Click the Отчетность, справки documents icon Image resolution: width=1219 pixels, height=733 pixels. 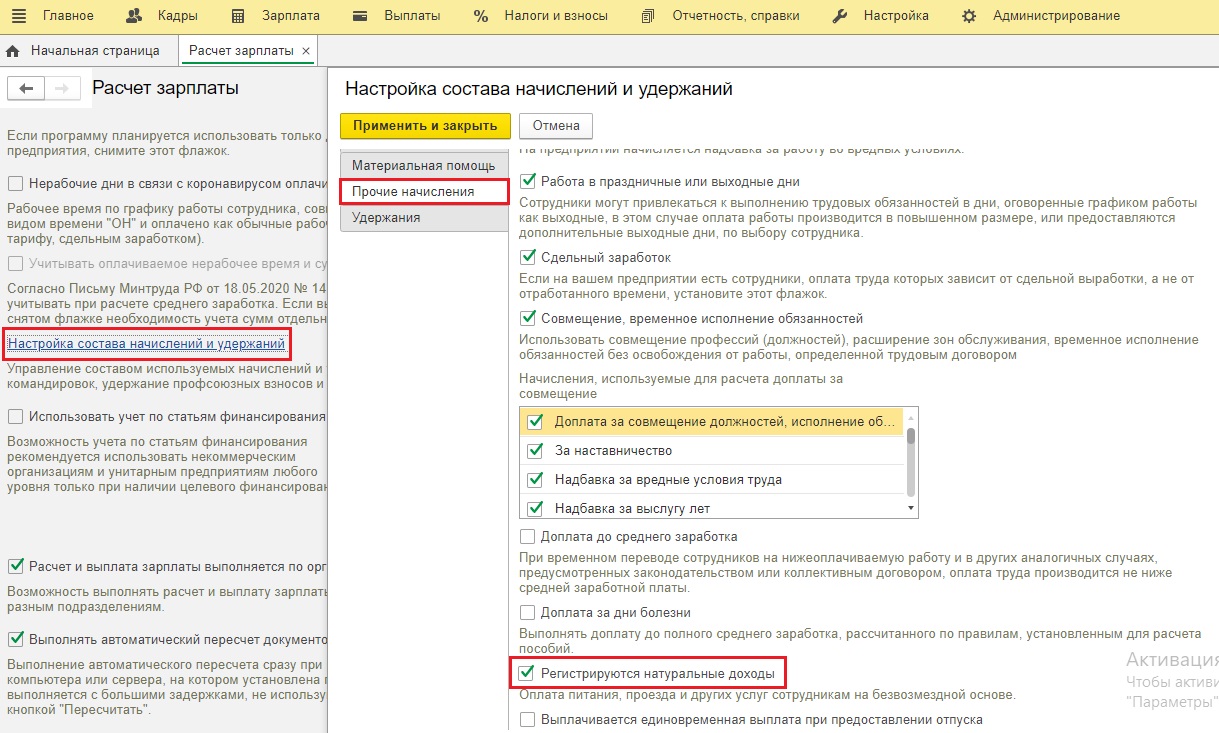click(647, 16)
